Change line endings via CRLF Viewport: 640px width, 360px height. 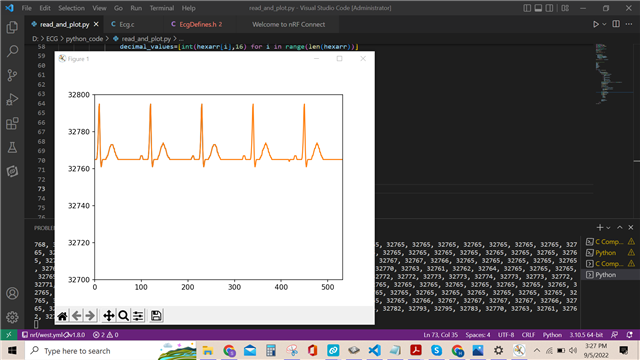(x=528, y=335)
